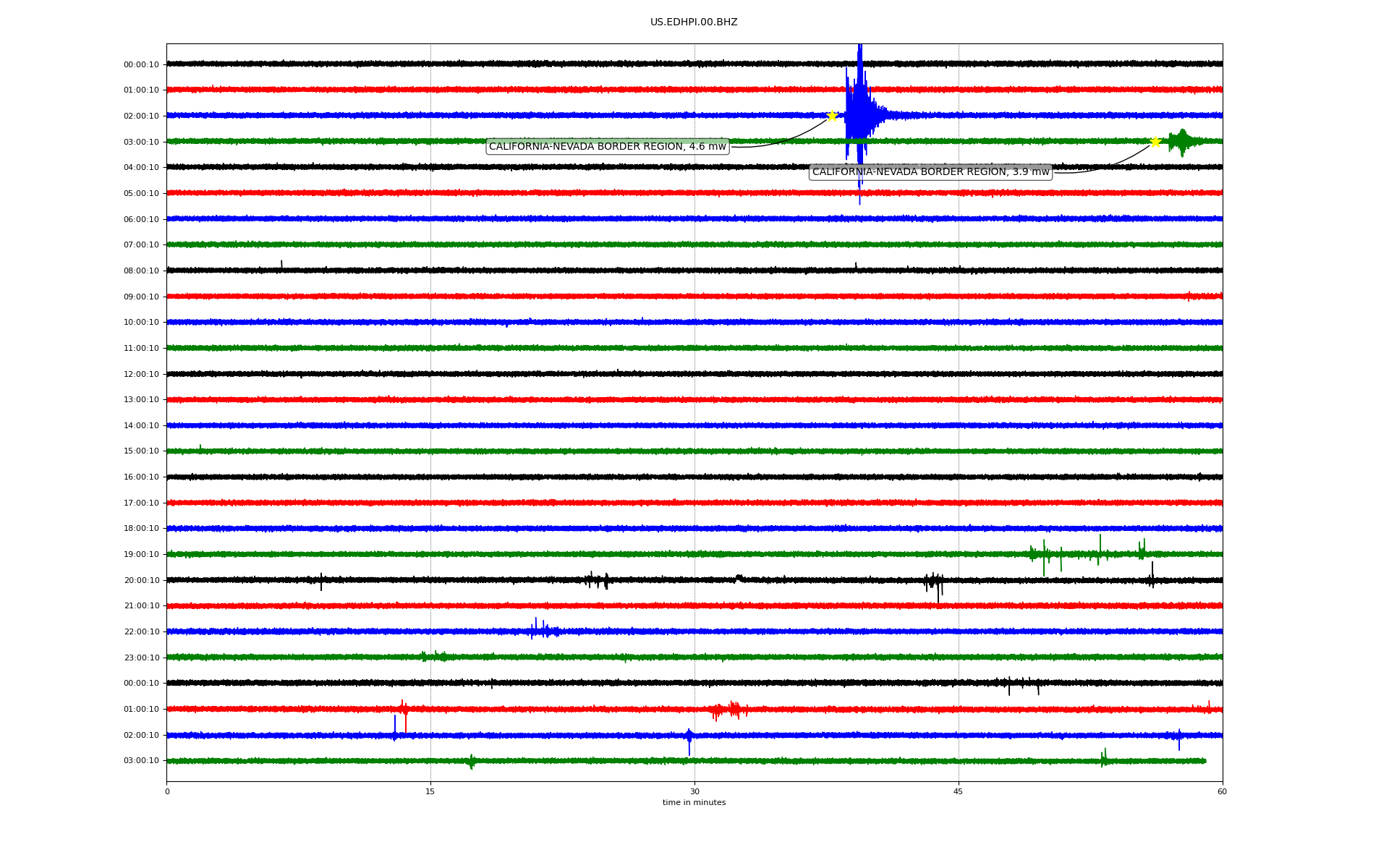This screenshot has height=868, width=1389.
Task: Click the 3.9 mw California-Nevada annotation label
Action: [x=930, y=172]
